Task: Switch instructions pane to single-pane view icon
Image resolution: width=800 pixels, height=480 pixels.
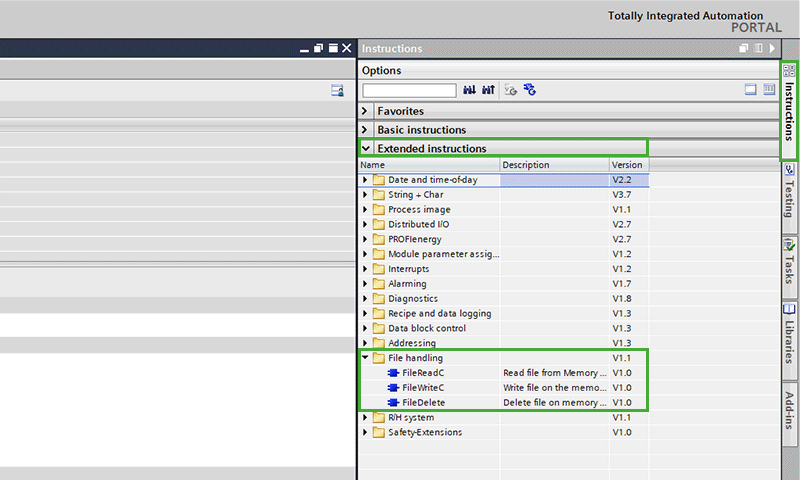Action: (x=750, y=90)
